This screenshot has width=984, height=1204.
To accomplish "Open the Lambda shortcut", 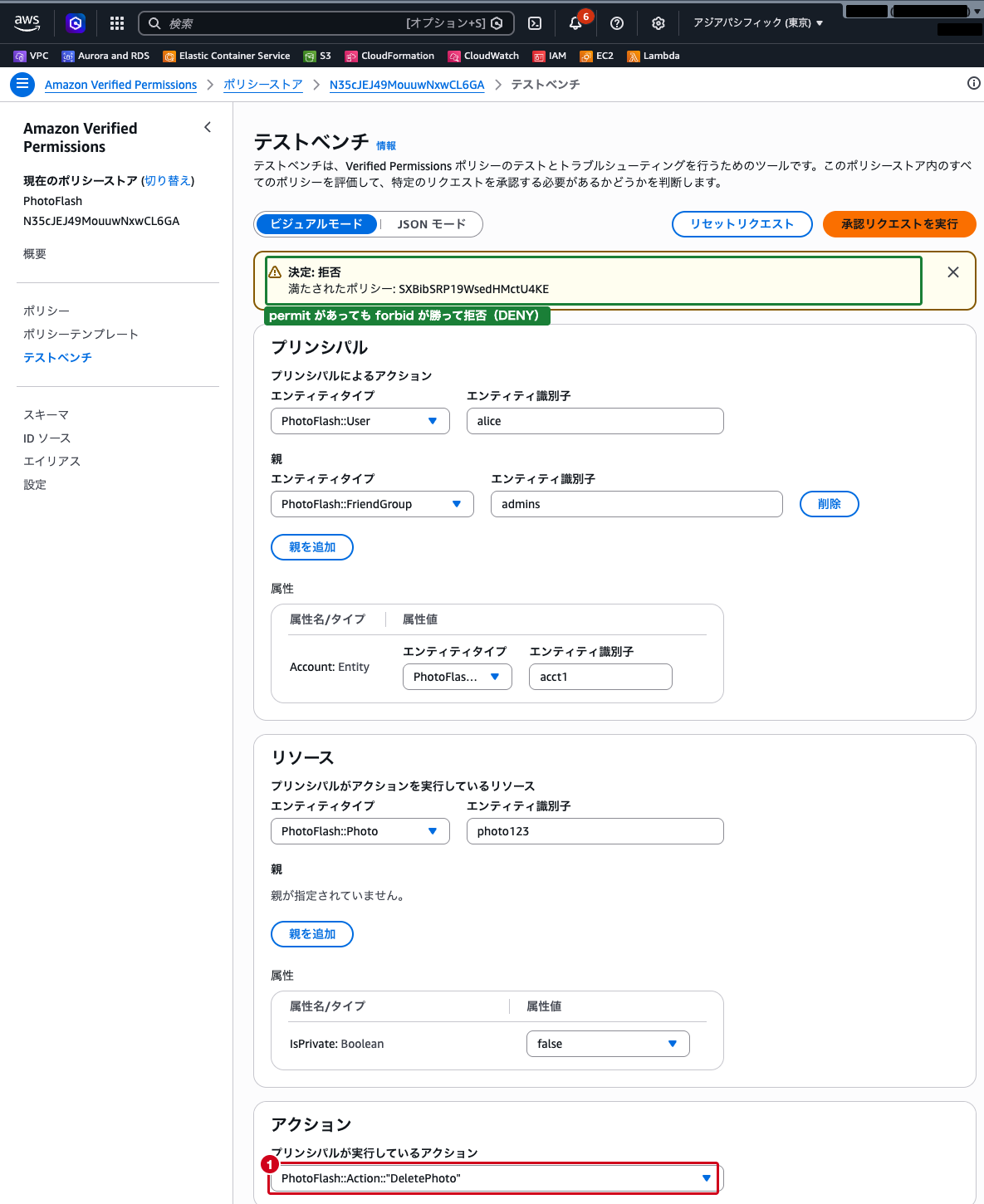I will (654, 56).
